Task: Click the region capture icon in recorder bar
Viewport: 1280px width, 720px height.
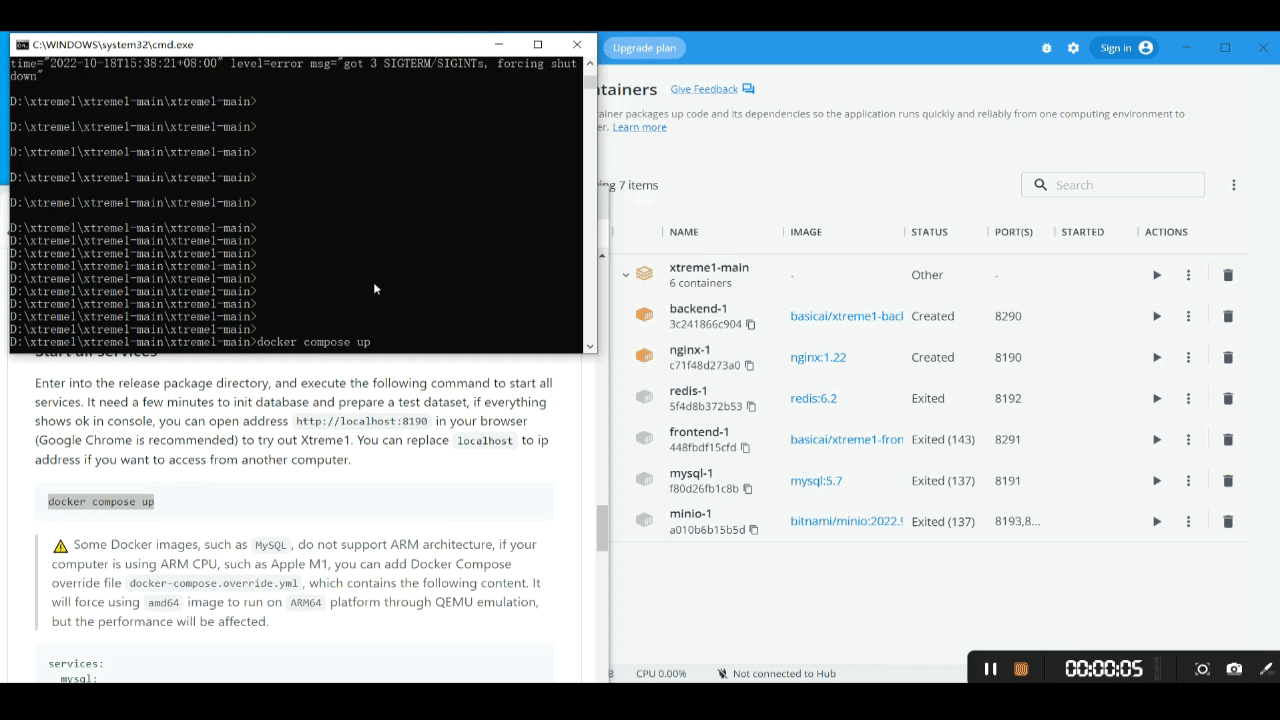Action: [1202, 669]
